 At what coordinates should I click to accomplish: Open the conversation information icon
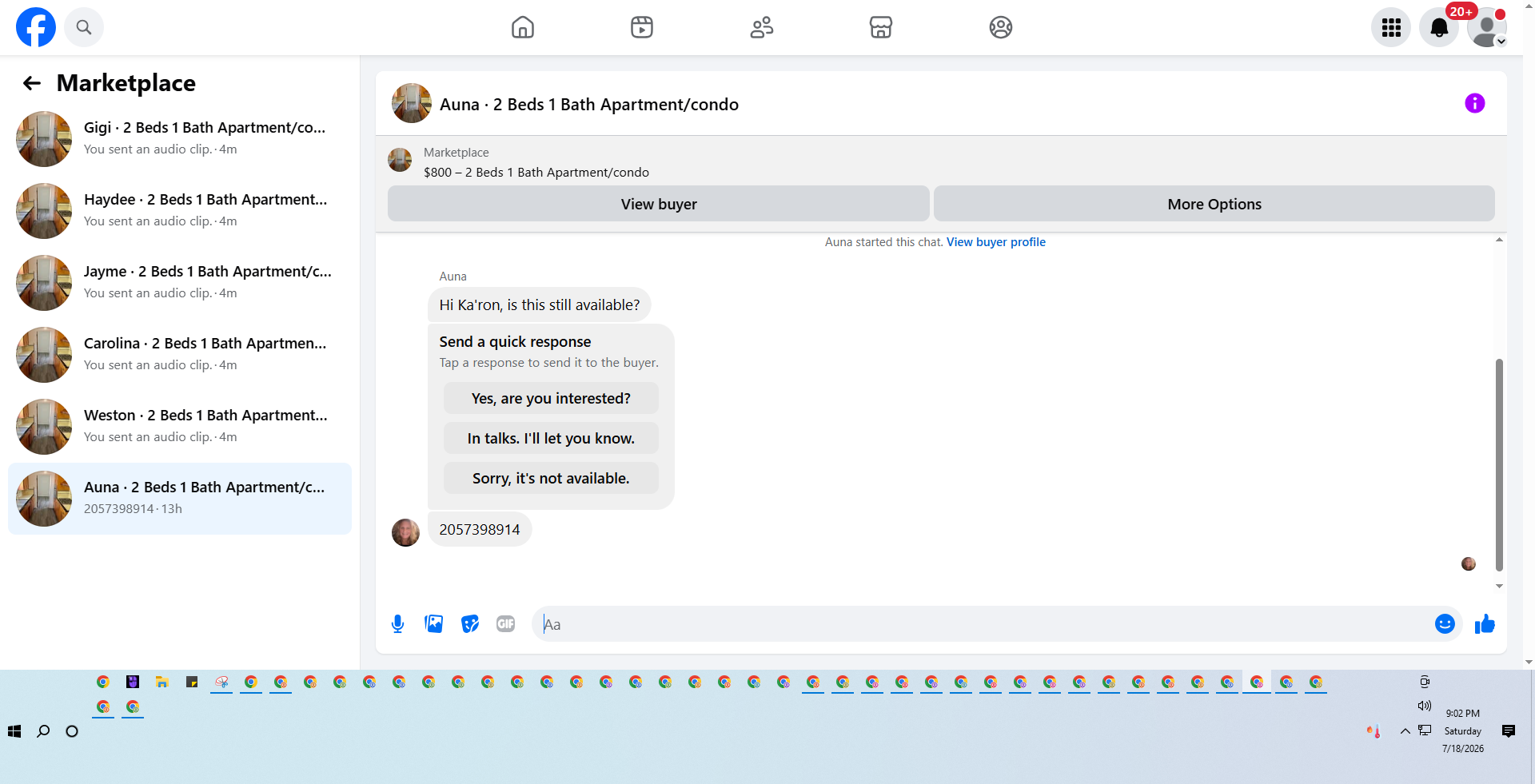click(1475, 103)
